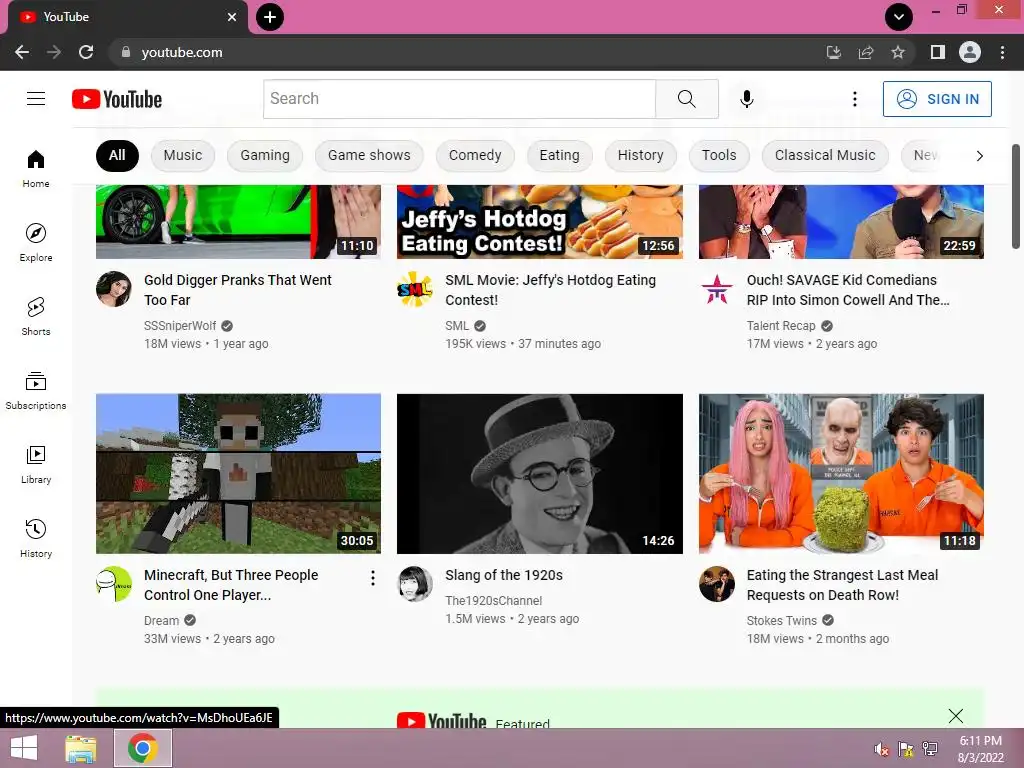This screenshot has width=1024, height=768.
Task: Select the All filter chip
Action: 117,155
